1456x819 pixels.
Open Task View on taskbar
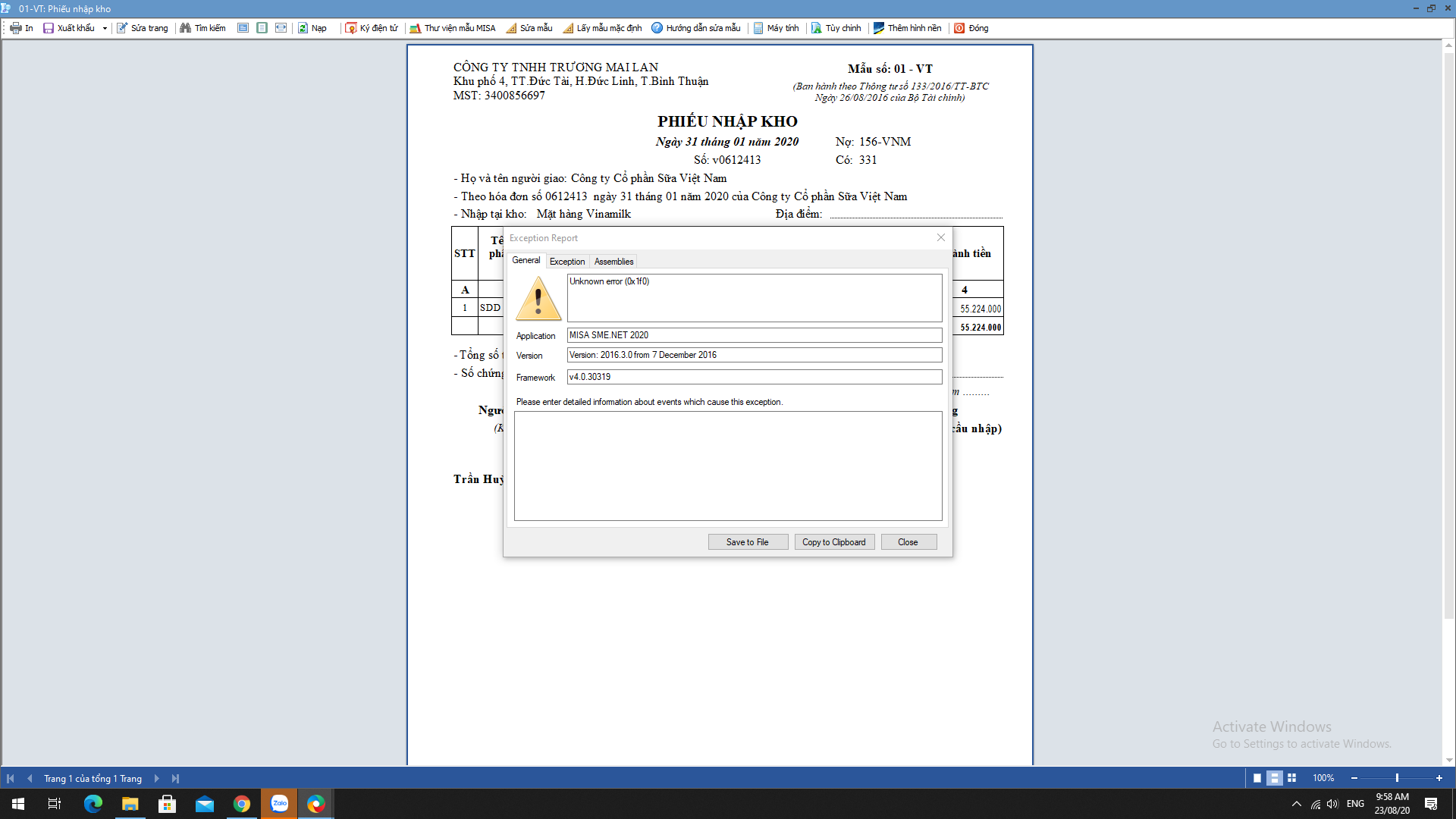coord(55,804)
